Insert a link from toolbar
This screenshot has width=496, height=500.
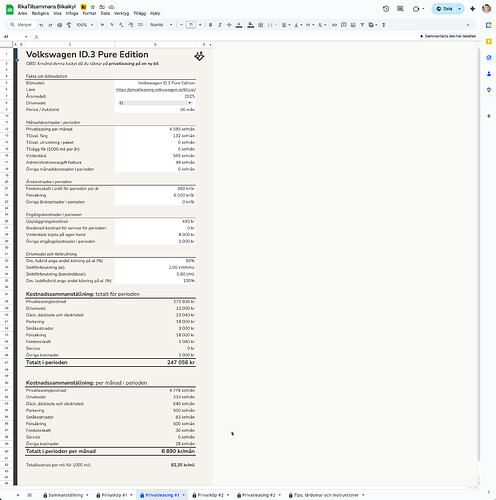pos(334,25)
